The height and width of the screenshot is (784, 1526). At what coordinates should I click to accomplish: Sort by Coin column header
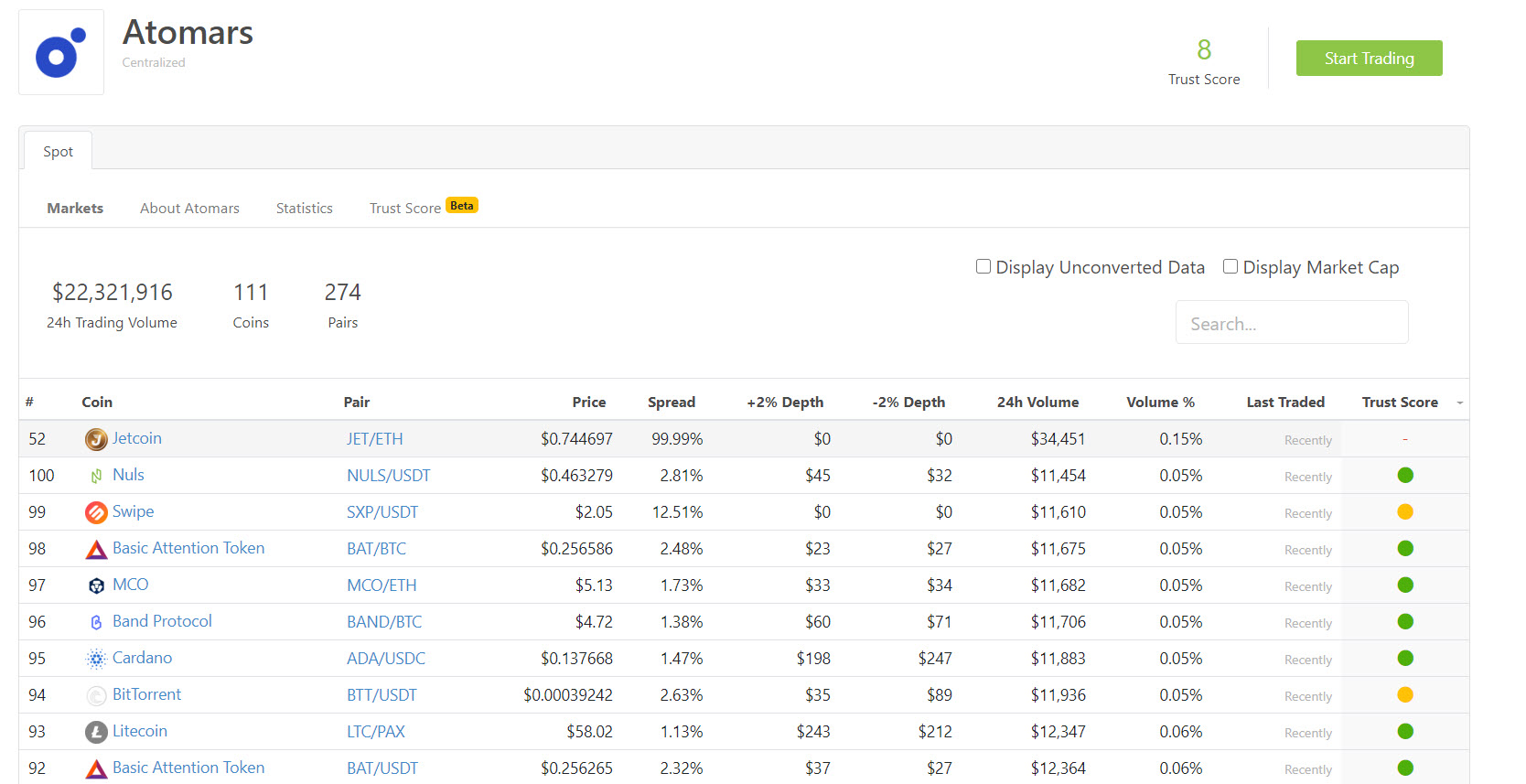97,403
